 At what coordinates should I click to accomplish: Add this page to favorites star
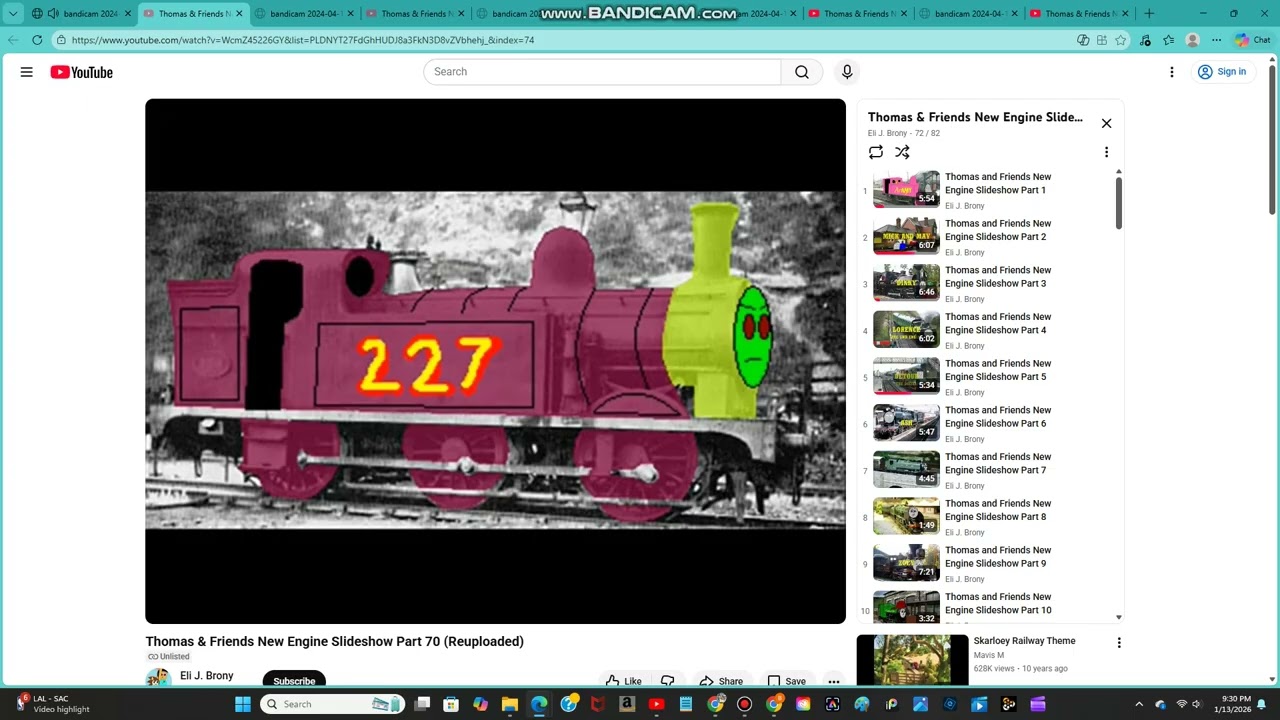(1121, 40)
